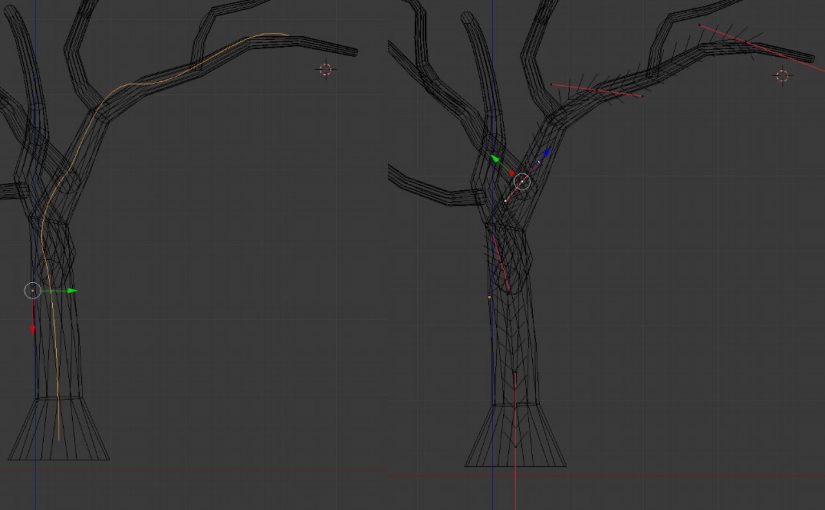Select the flared trunk base of the left tree
825x510 pixels.
[59, 429]
